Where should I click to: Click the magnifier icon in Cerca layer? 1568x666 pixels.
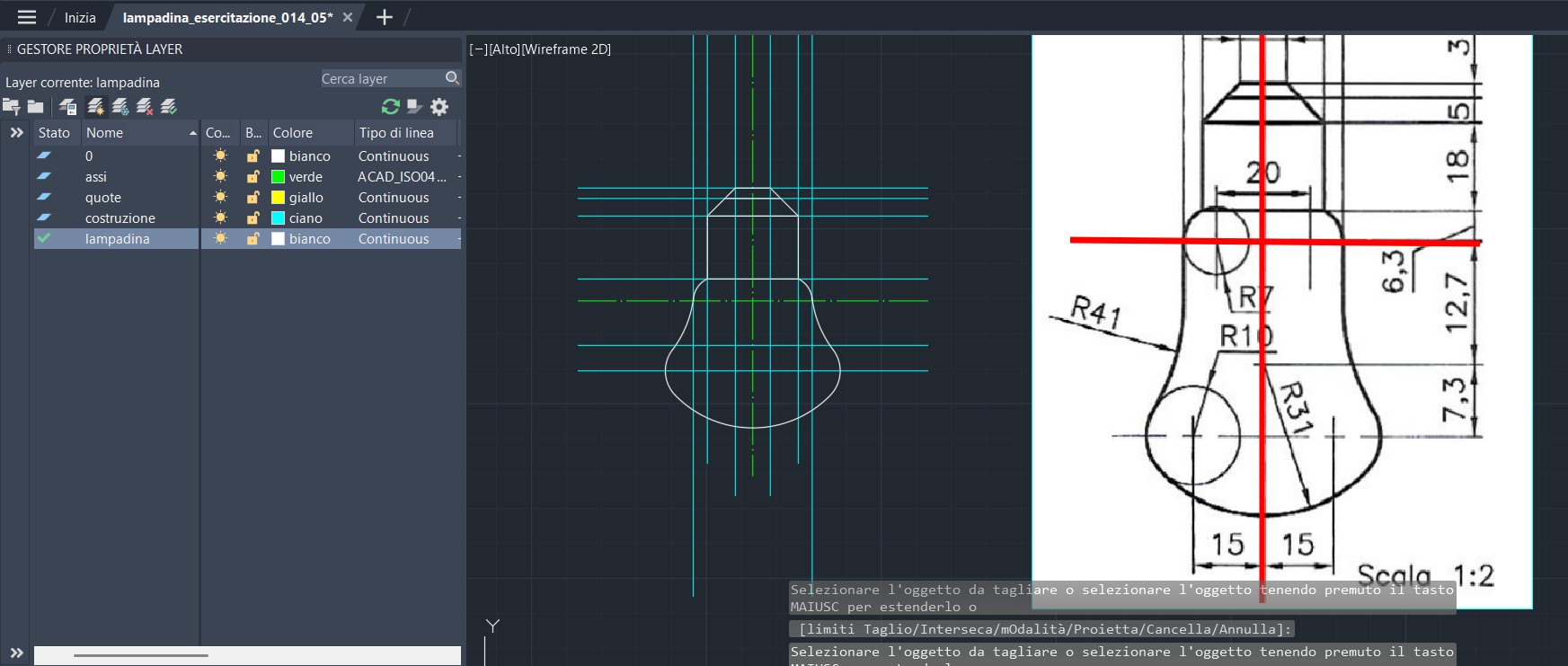point(452,78)
